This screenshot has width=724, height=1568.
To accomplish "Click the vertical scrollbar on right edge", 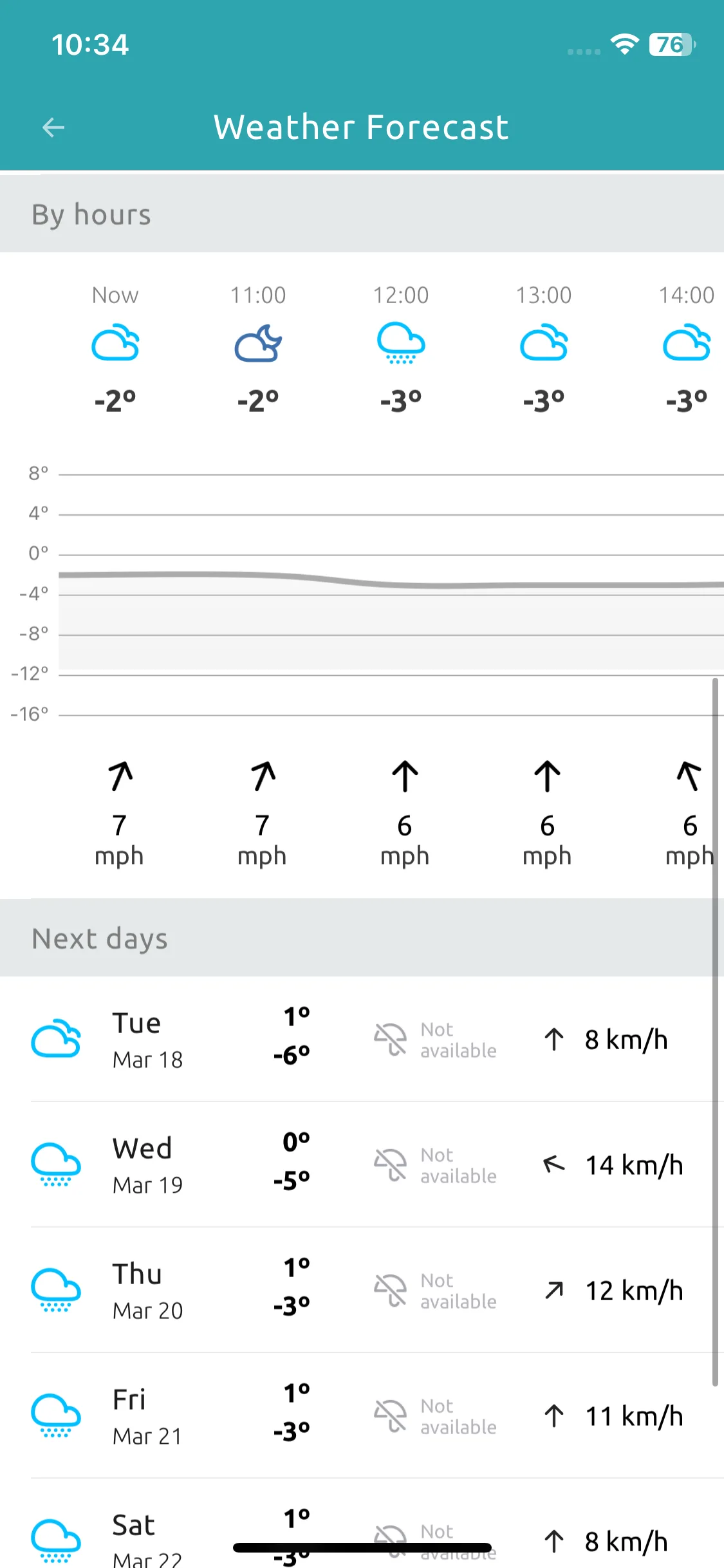I will [715, 1031].
